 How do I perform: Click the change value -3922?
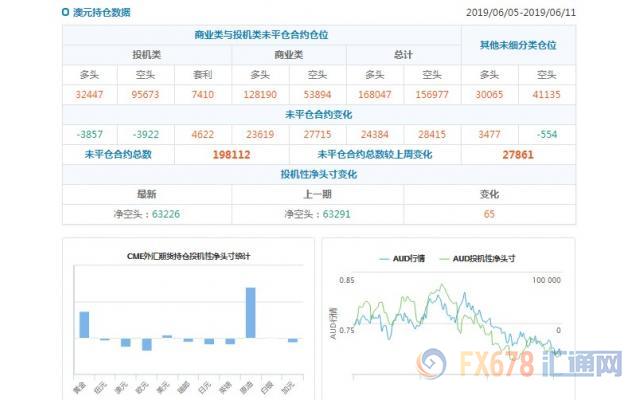coord(146,134)
